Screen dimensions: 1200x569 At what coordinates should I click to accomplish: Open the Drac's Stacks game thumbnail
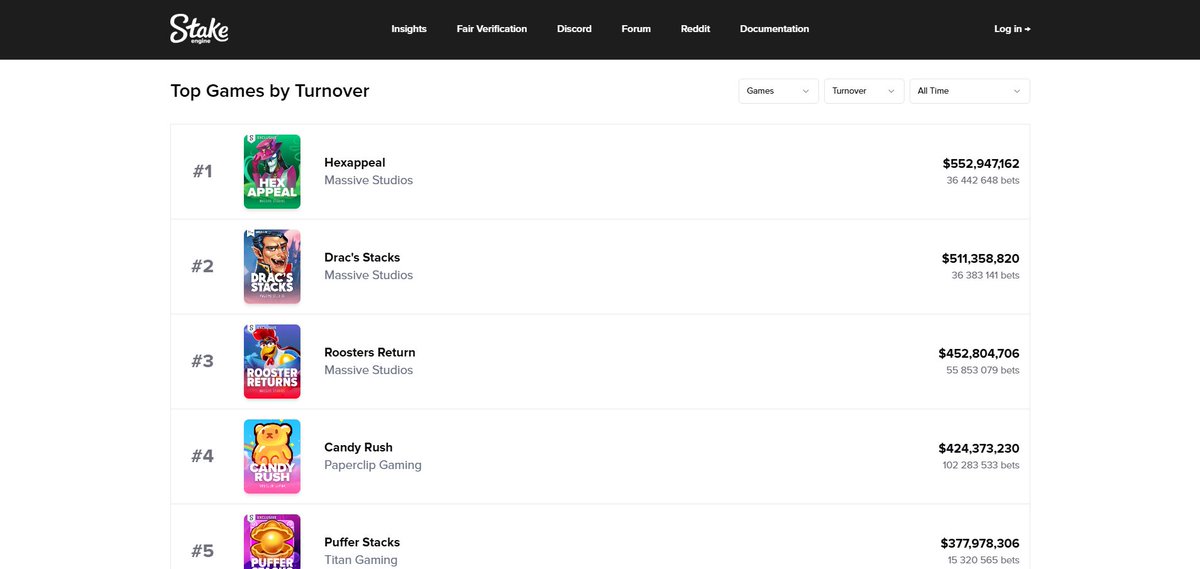(272, 267)
